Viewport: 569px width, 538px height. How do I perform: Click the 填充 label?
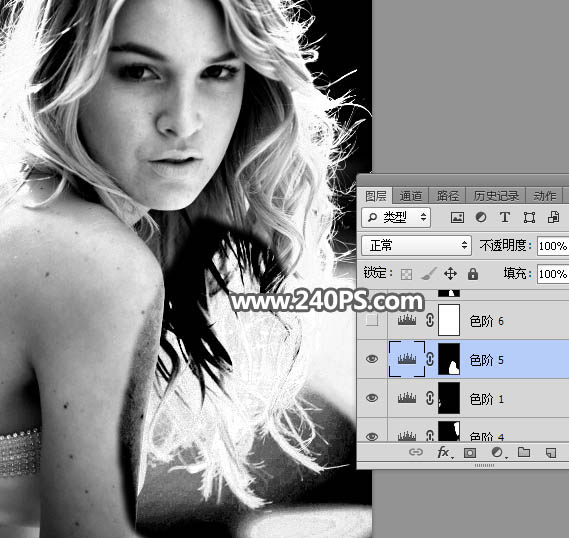(516, 274)
